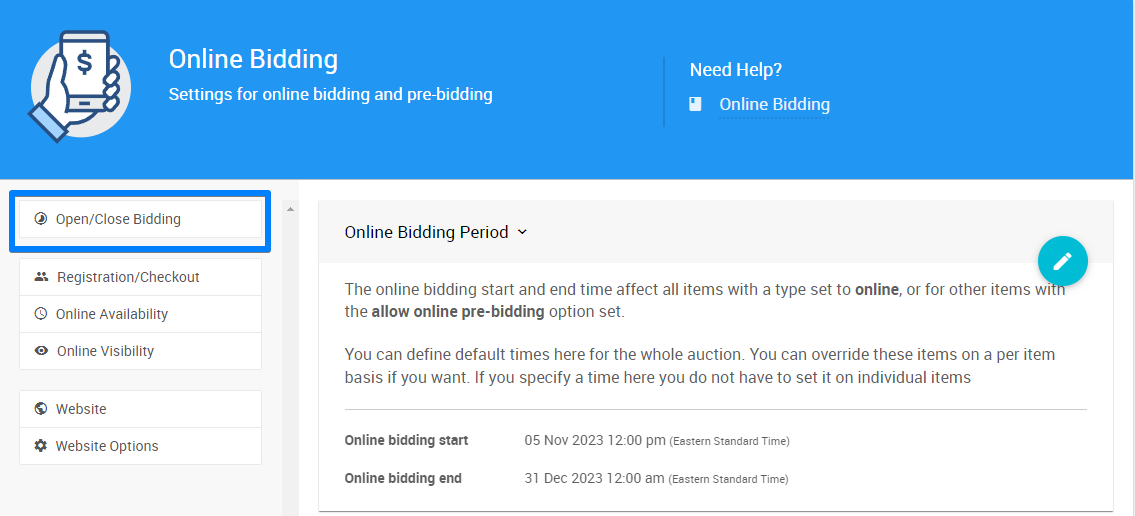Image resolution: width=1135 pixels, height=516 pixels.
Task: Click the book icon under Need Help
Action: point(696,104)
